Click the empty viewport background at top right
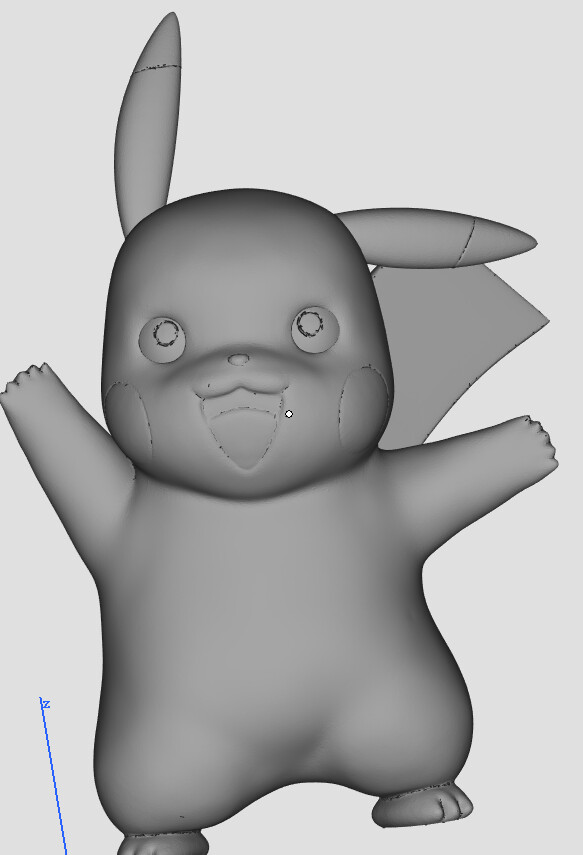Viewport: 583px width, 855px height. pyautogui.click(x=464, y=82)
